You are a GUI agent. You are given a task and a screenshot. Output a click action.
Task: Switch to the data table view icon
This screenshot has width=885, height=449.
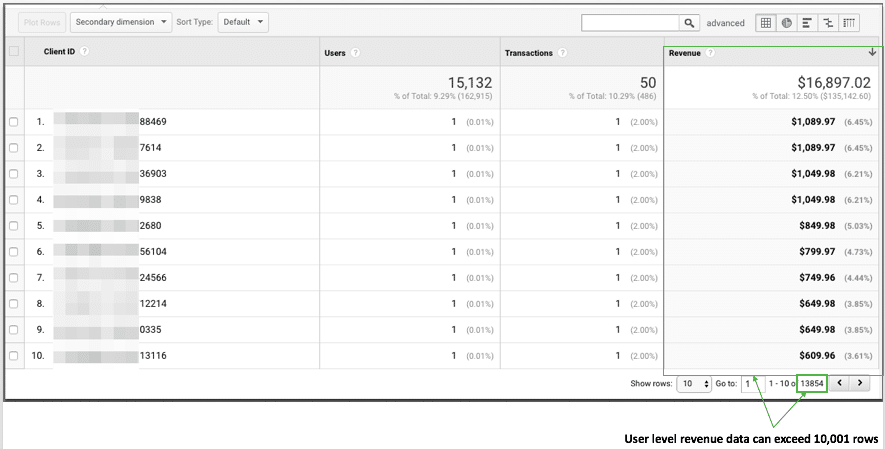coord(766,22)
